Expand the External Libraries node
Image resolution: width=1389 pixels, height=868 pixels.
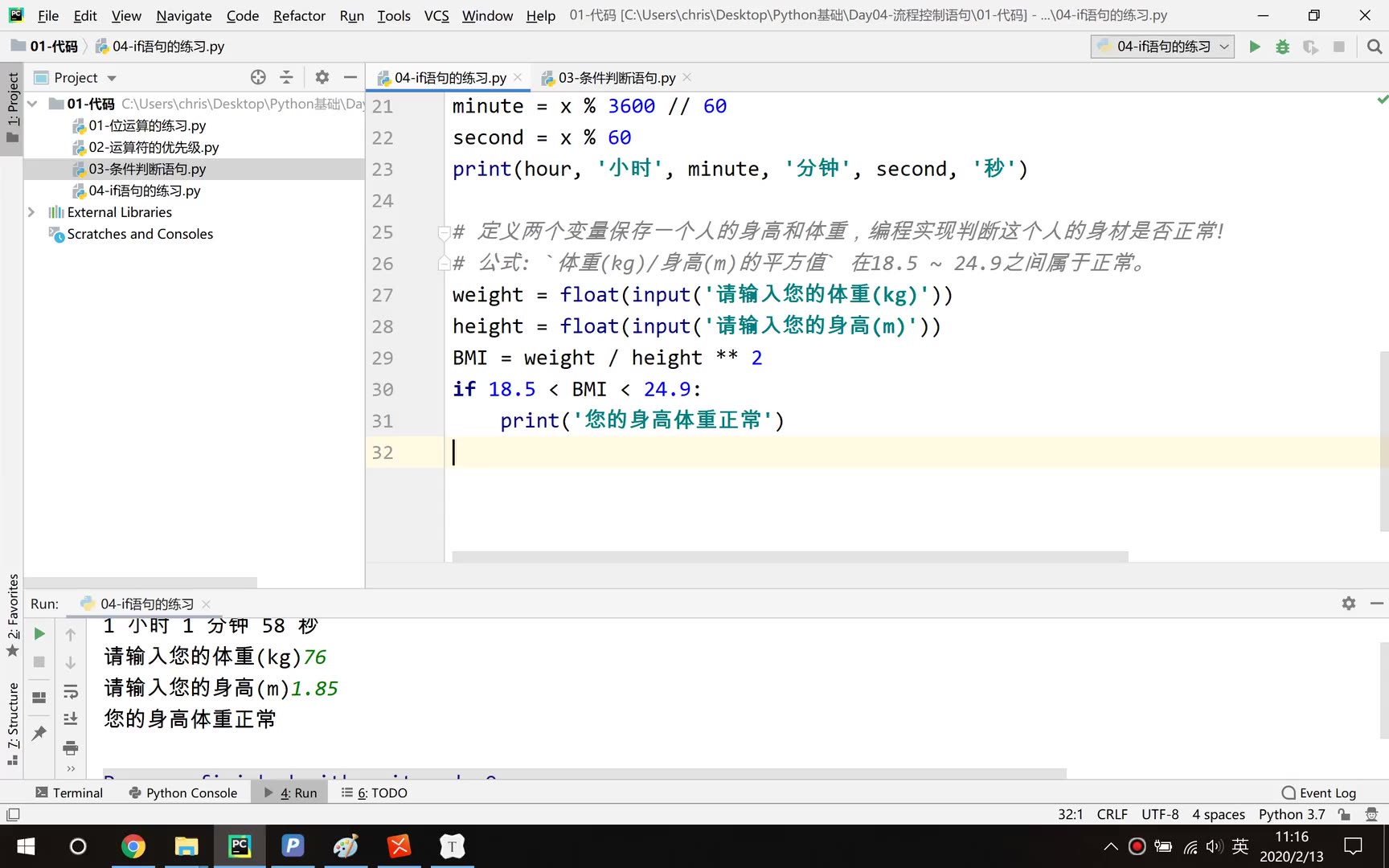pyautogui.click(x=31, y=211)
